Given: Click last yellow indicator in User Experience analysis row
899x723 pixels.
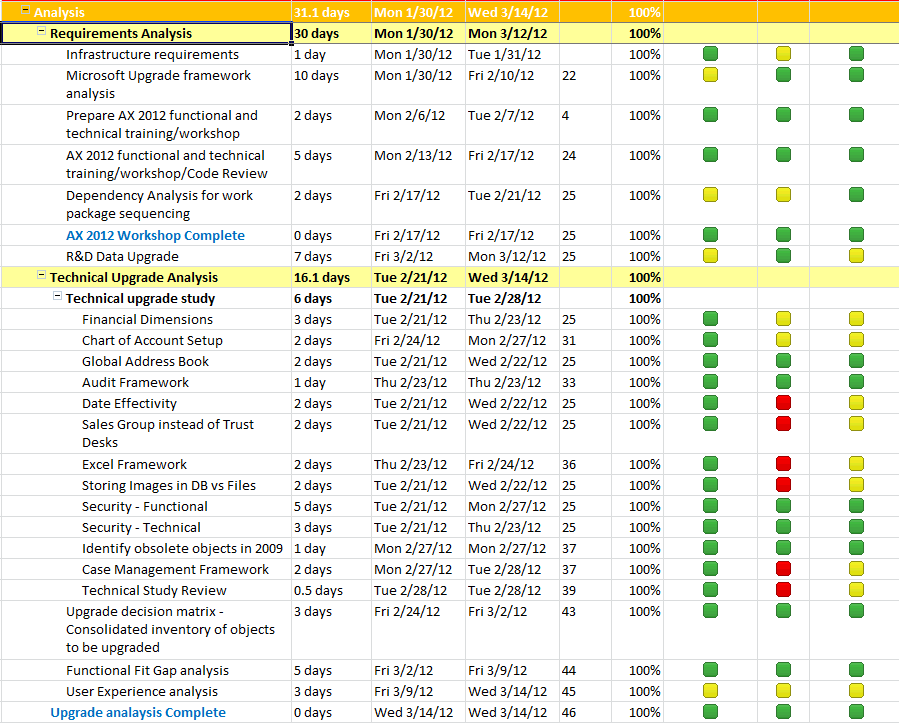Looking at the screenshot, I should [x=856, y=691].
